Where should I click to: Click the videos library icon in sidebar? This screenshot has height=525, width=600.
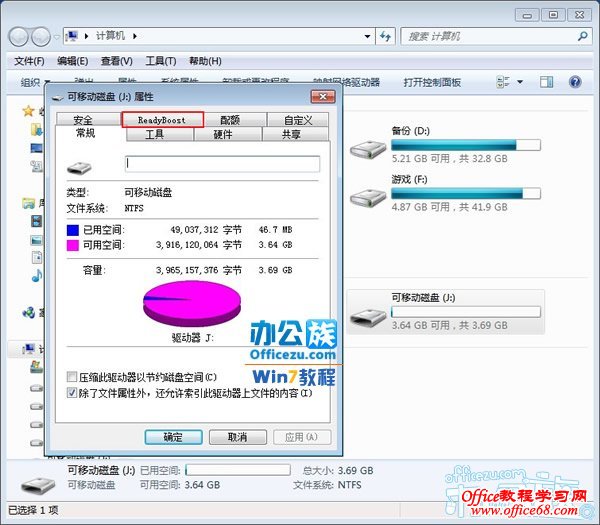tap(37, 221)
